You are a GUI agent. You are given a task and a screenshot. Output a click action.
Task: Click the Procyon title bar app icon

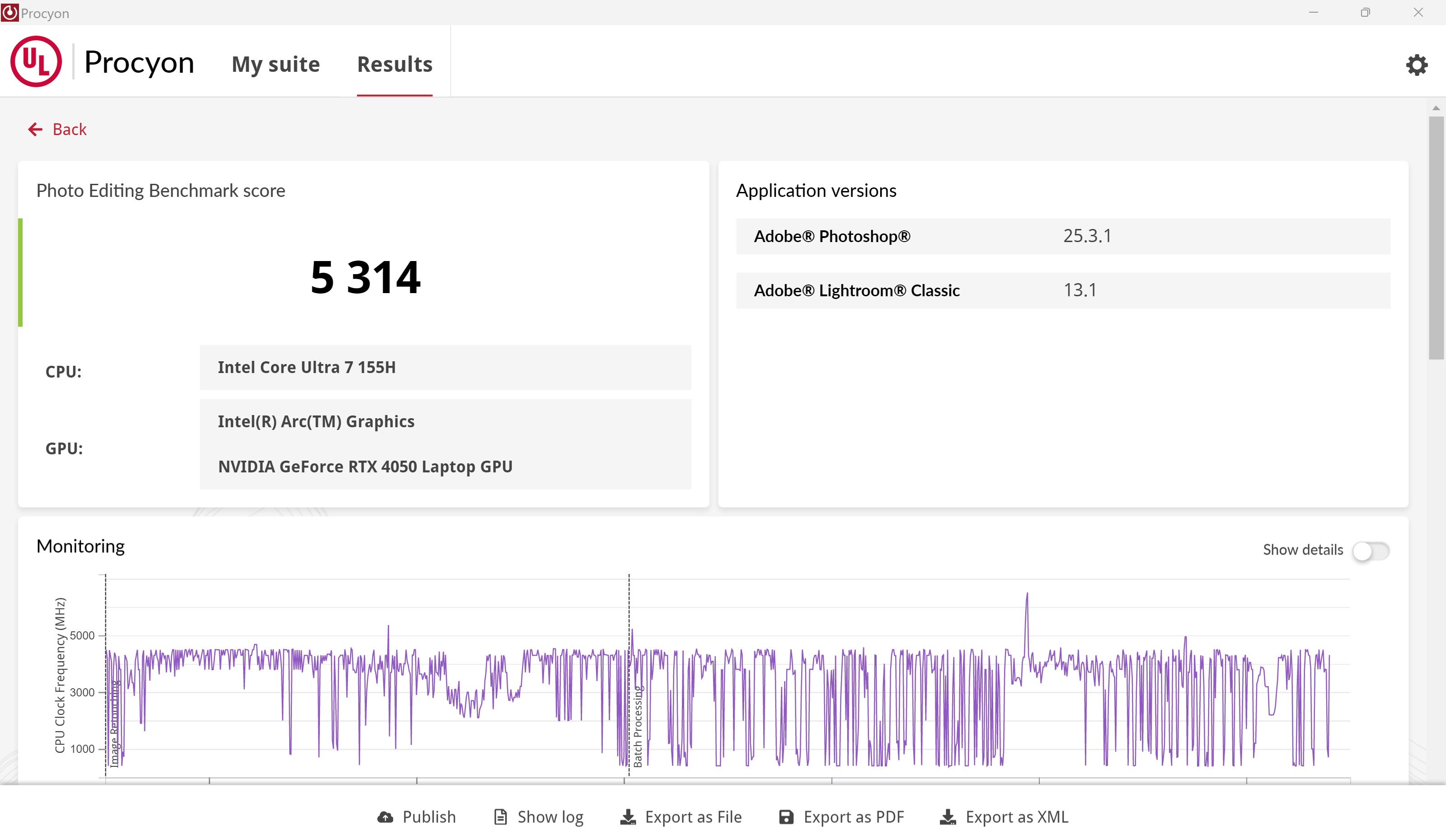9,13
